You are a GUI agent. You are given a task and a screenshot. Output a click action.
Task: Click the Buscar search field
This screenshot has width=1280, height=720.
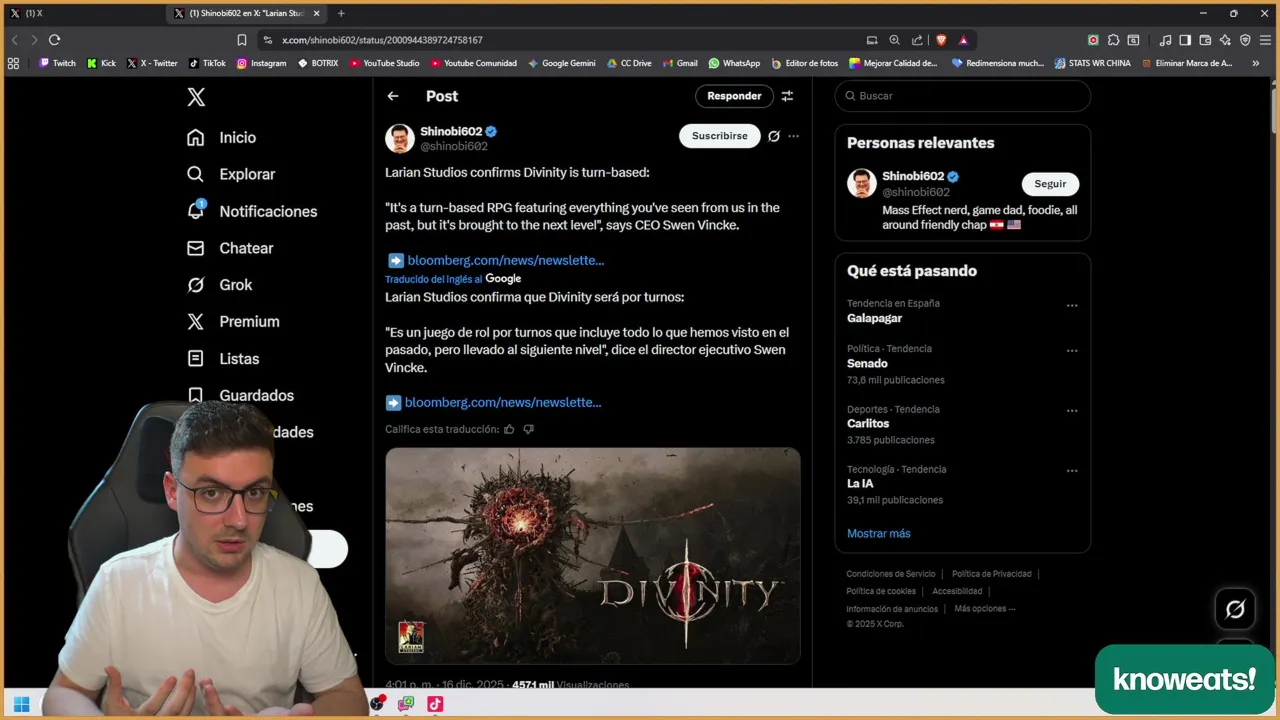coord(962,96)
